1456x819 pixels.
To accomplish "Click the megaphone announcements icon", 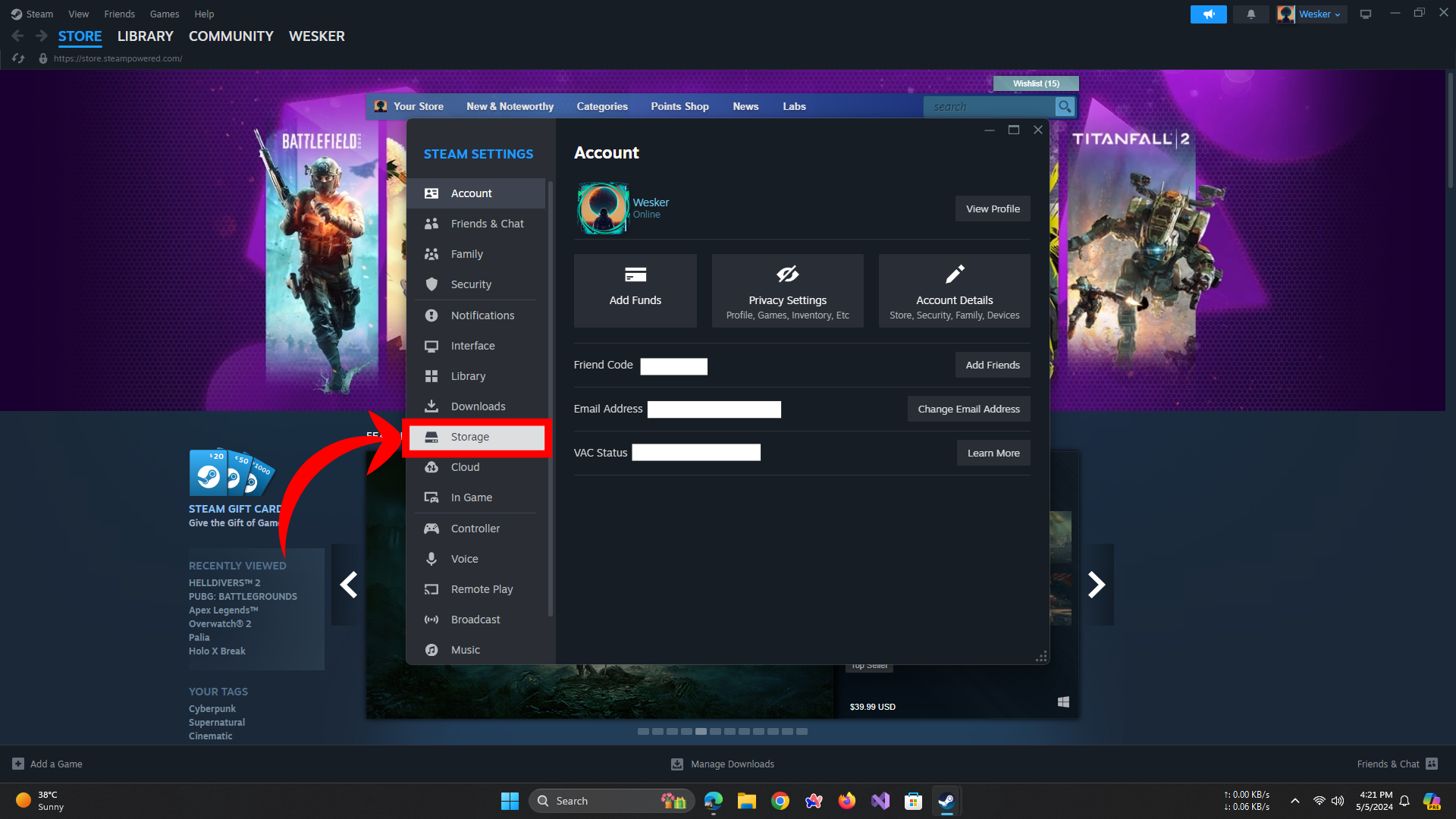I will coord(1208,14).
